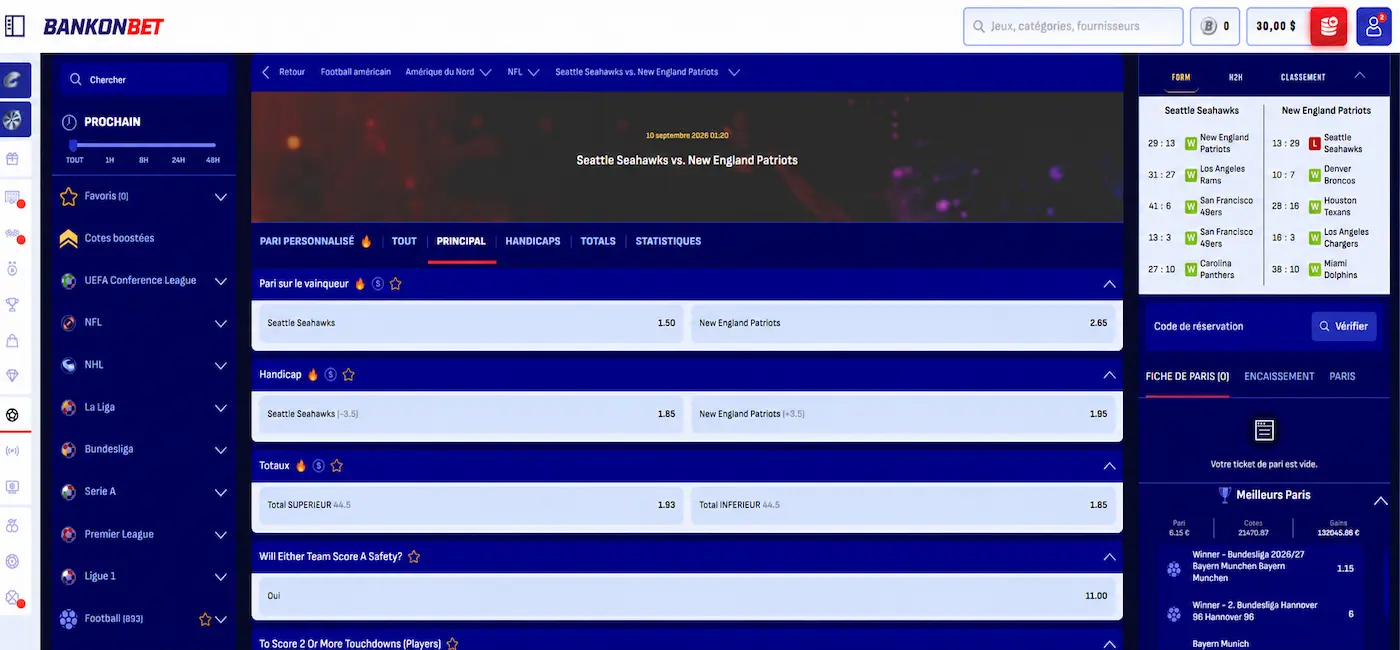The height and width of the screenshot is (650, 1400).
Task: Click the BankOnBet logo
Action: (103, 27)
